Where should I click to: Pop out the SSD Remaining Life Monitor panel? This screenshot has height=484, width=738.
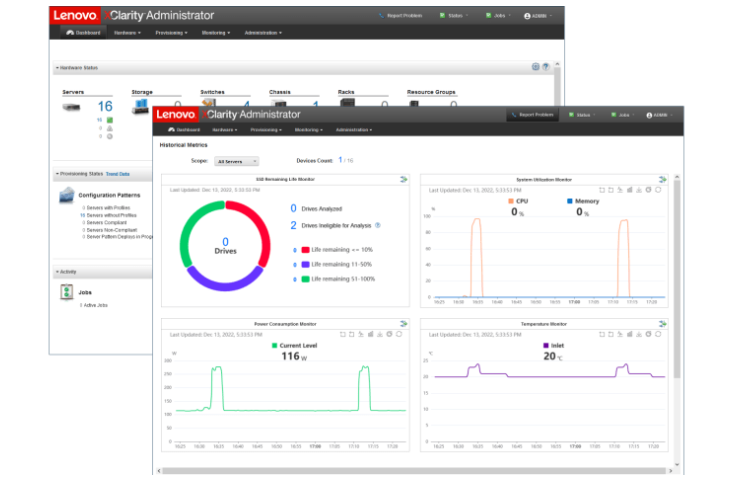[x=403, y=179]
